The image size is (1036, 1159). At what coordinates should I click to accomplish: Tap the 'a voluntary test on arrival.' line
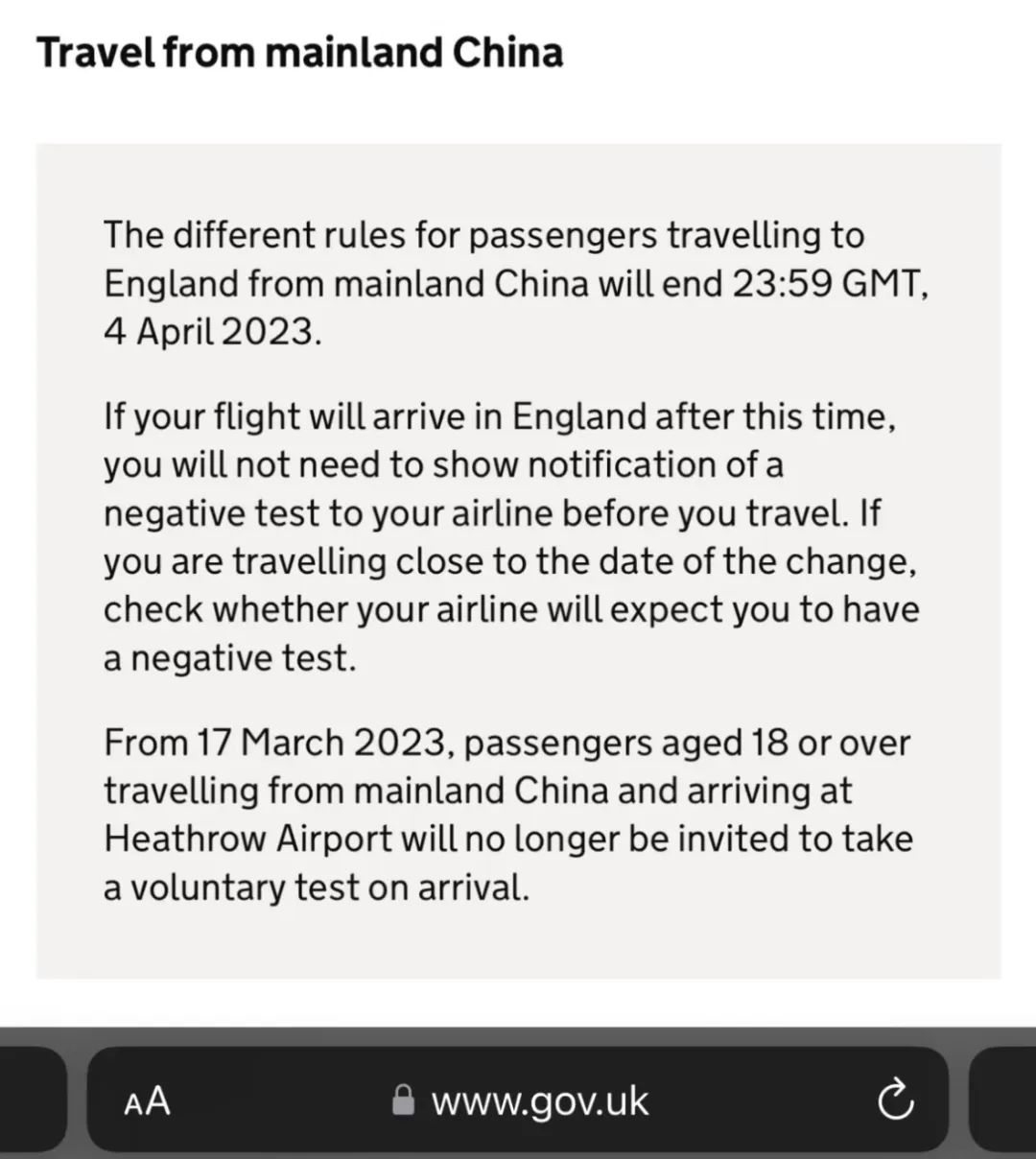click(x=317, y=887)
